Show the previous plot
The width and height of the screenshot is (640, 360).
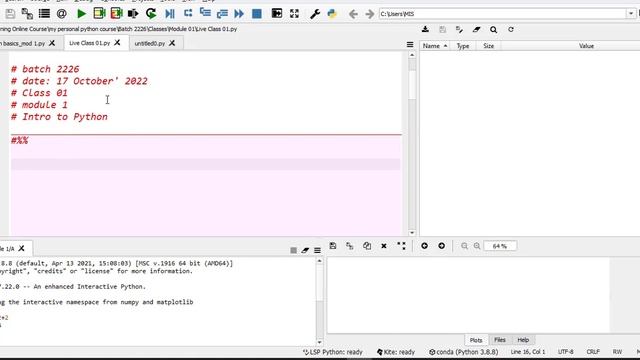click(x=424, y=246)
